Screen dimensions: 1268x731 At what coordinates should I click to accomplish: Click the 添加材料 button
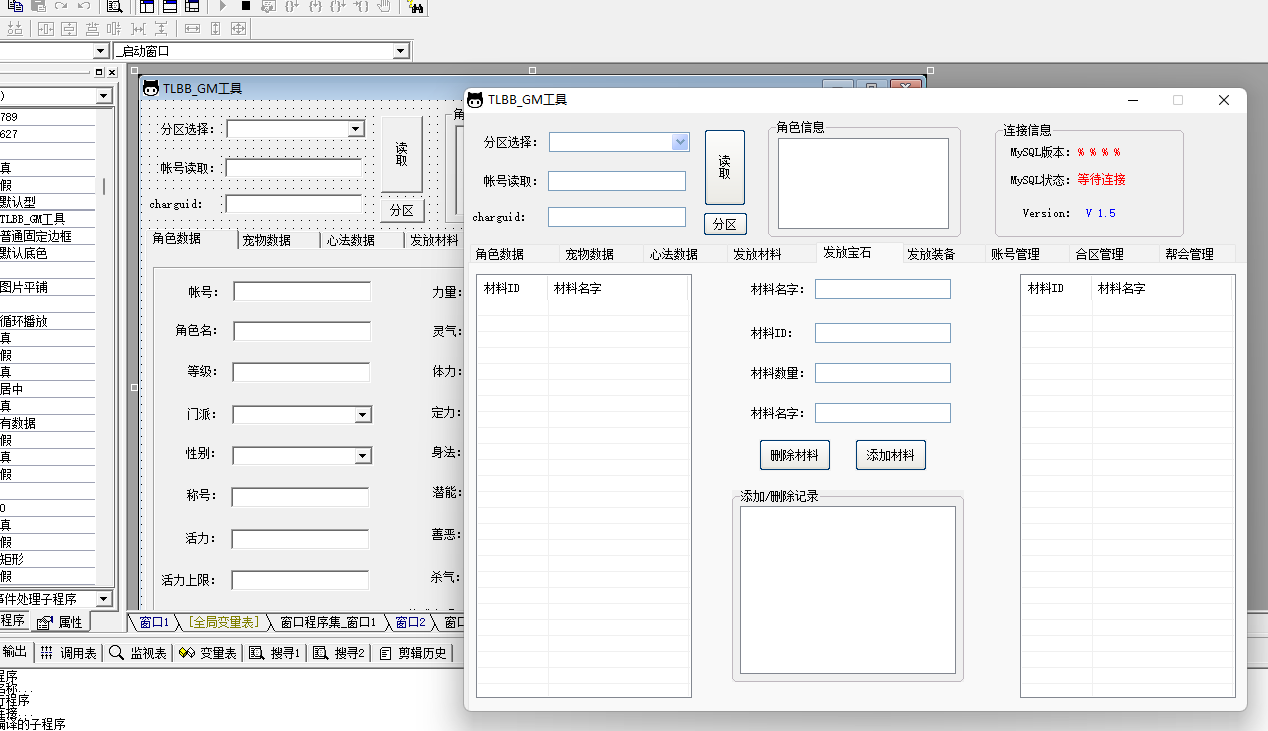[890, 455]
